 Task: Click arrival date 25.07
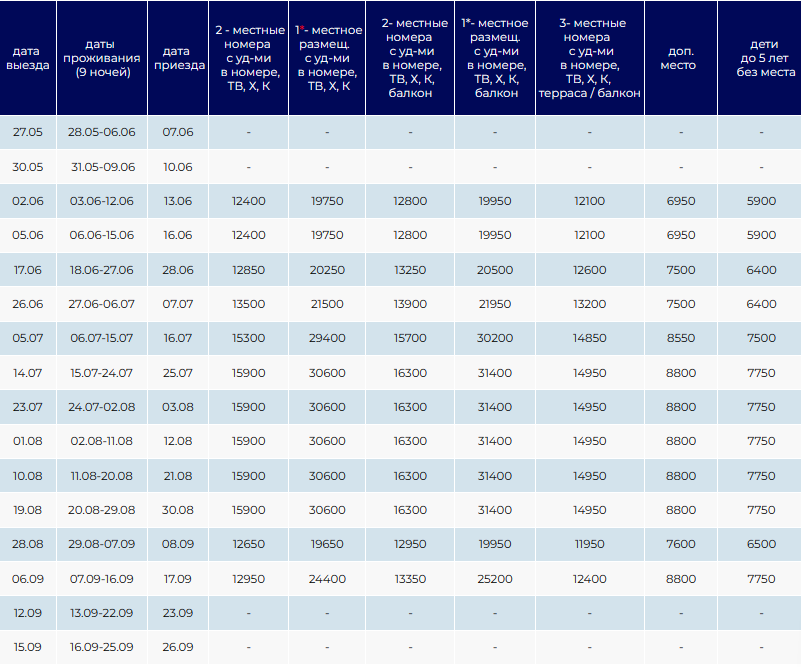click(178, 373)
